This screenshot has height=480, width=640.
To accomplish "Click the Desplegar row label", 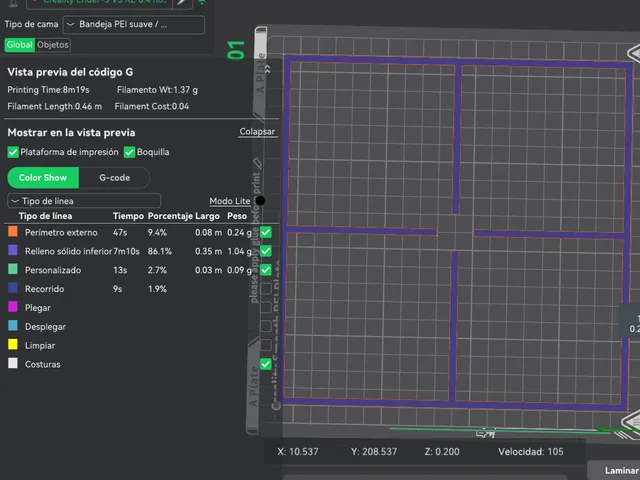I will (x=45, y=327).
